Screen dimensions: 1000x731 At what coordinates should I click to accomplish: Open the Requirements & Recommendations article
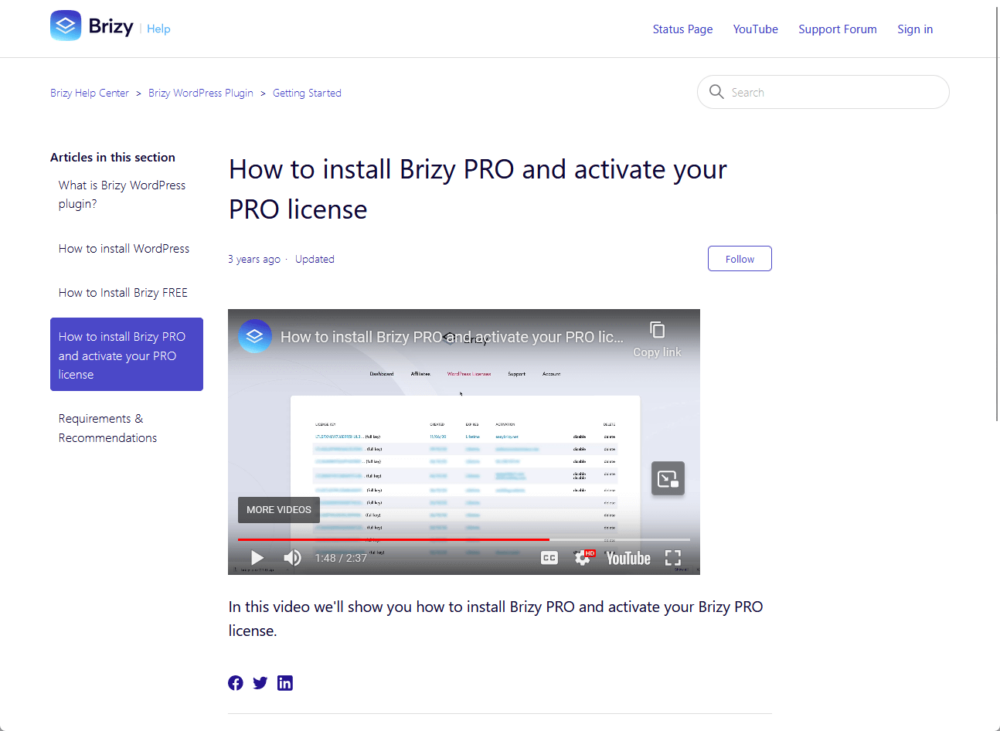(107, 428)
